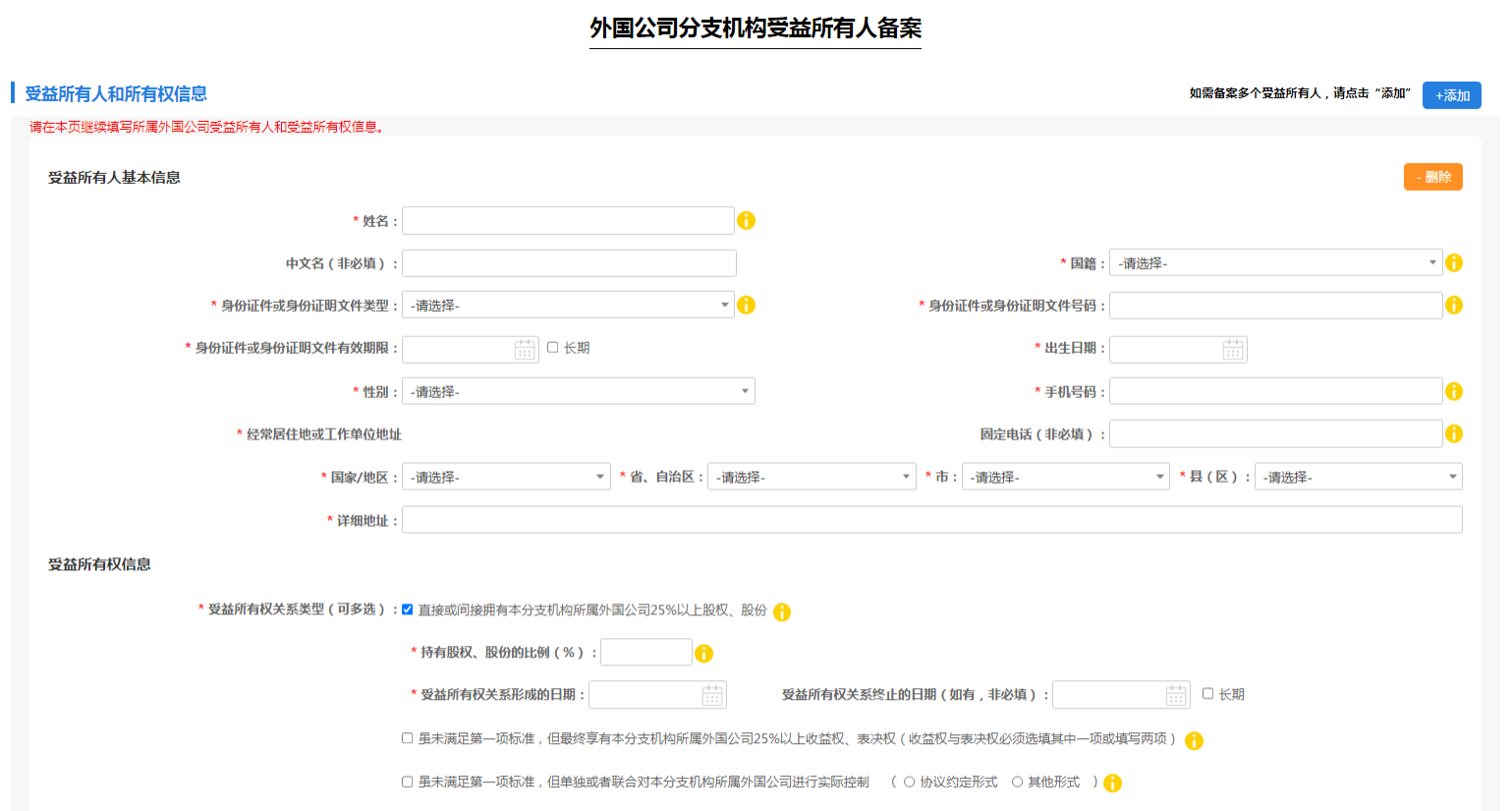Open the 国家/地区 dropdown

pyautogui.click(x=506, y=476)
